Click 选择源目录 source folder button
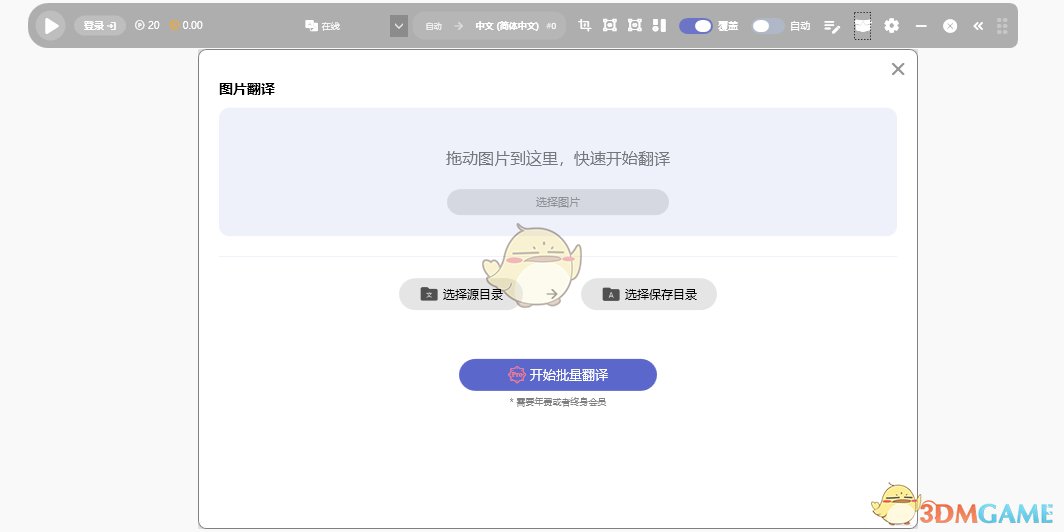The height and width of the screenshot is (532, 1064). pos(459,294)
